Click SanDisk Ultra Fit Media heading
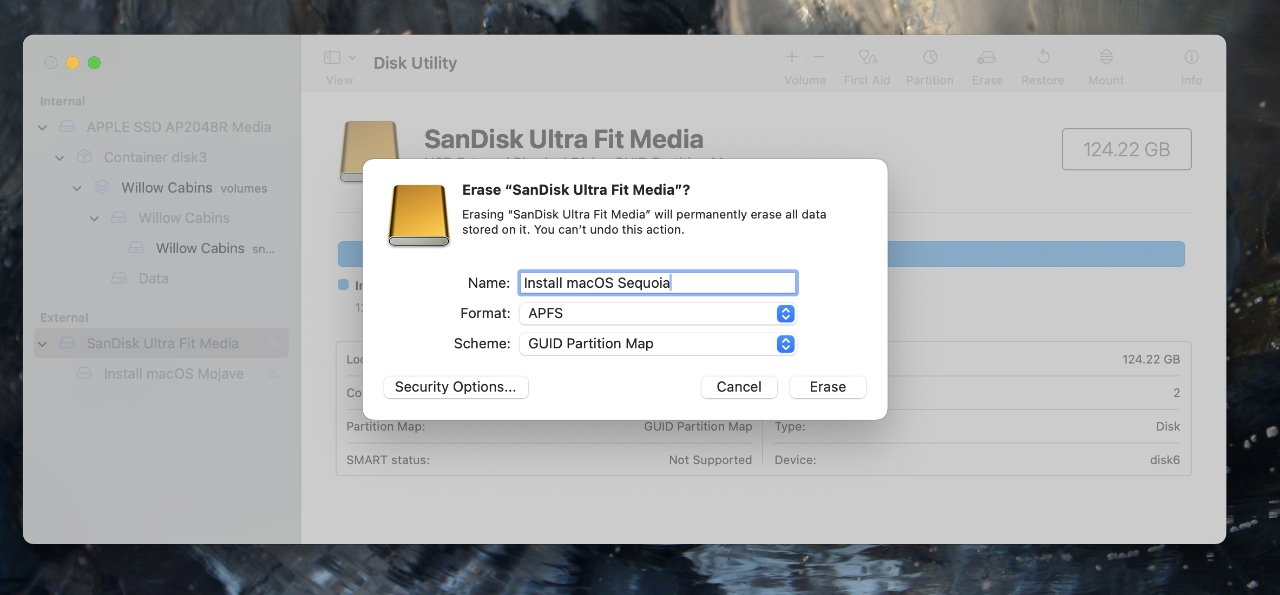Screen dimensions: 1280x595 pyautogui.click(x=564, y=139)
